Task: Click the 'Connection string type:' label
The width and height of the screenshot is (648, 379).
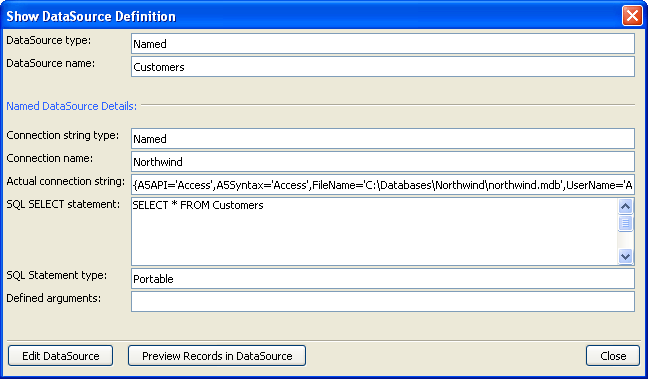Action: (x=62, y=136)
